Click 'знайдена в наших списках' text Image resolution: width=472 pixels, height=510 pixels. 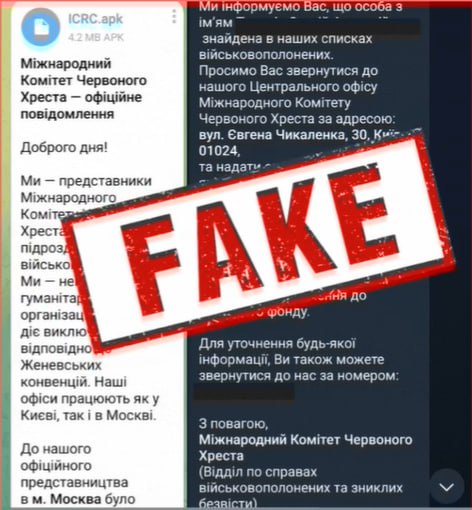coord(287,39)
